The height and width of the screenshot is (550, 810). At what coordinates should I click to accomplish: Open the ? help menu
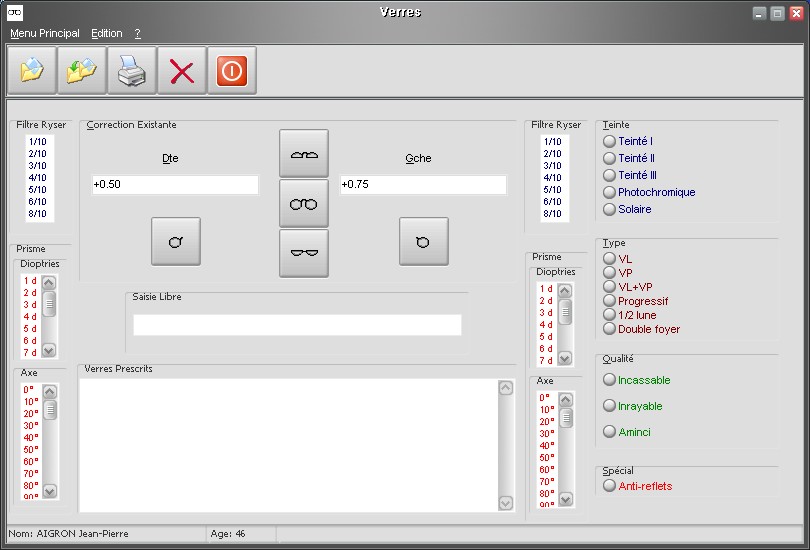coord(137,33)
